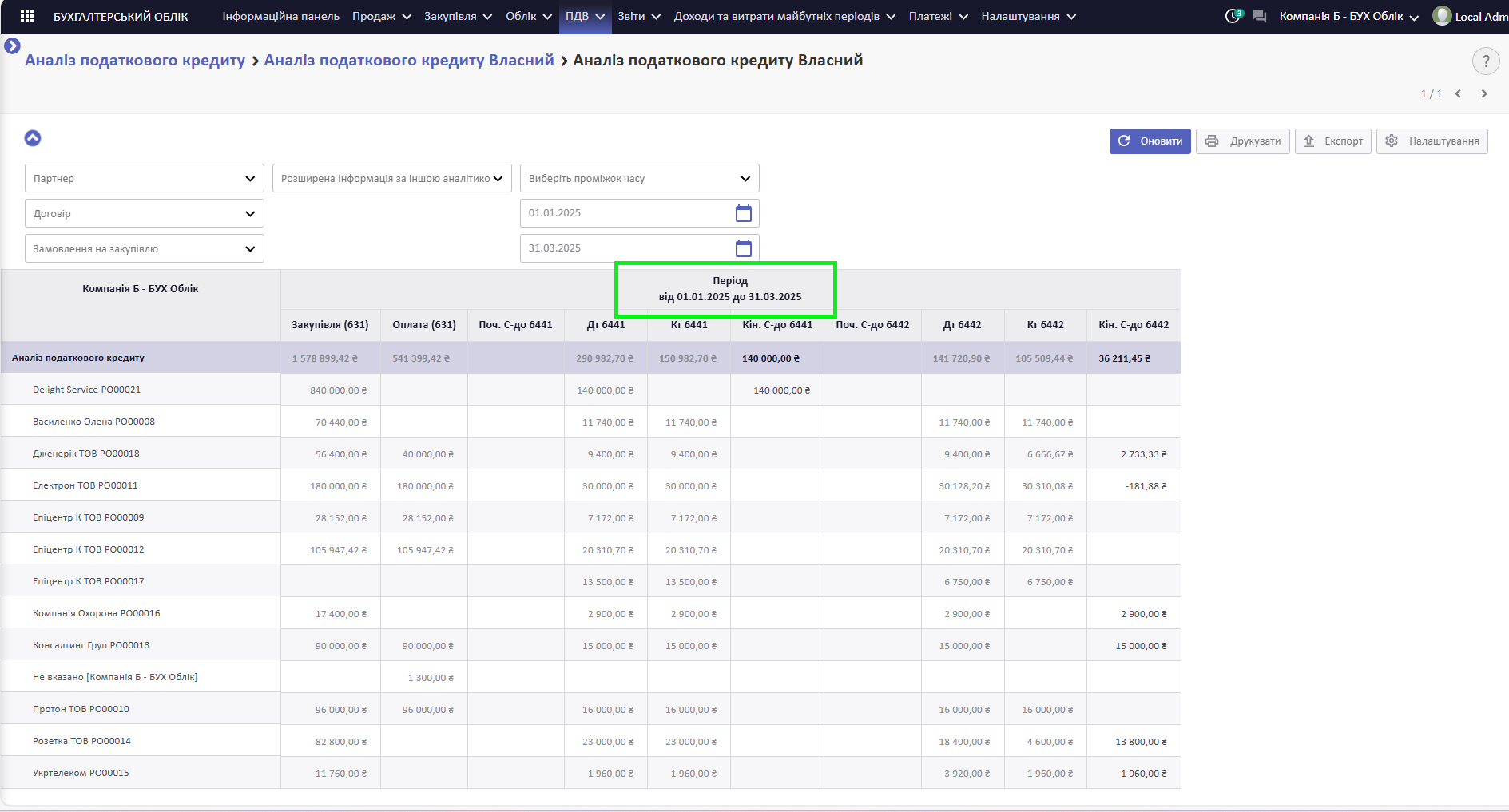This screenshot has width=1509, height=812.
Task: Open Виберіть проміжок часу dropdown
Action: 639,178
